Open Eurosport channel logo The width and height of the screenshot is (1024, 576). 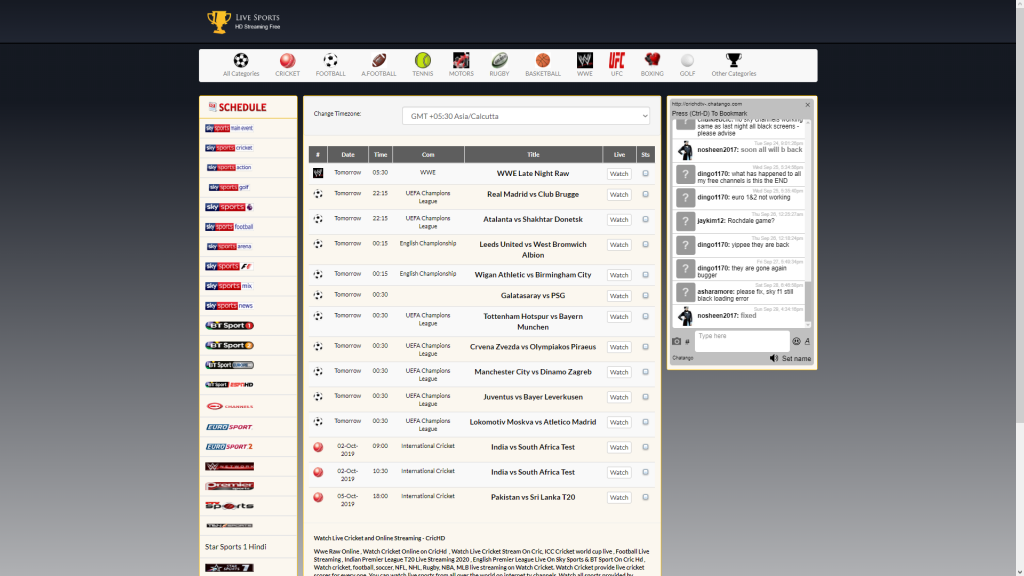[x=229, y=426]
